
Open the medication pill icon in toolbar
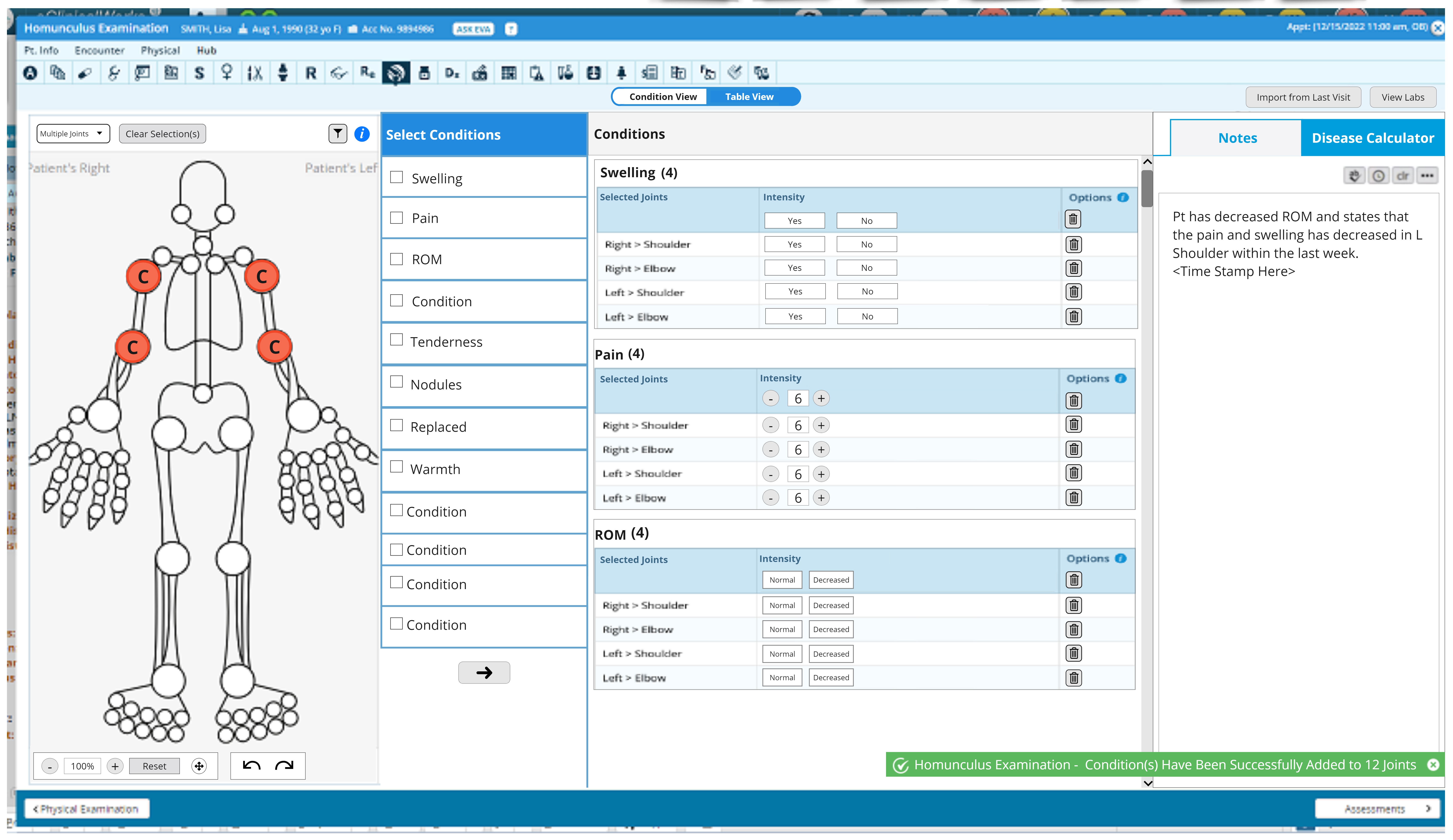(x=85, y=73)
